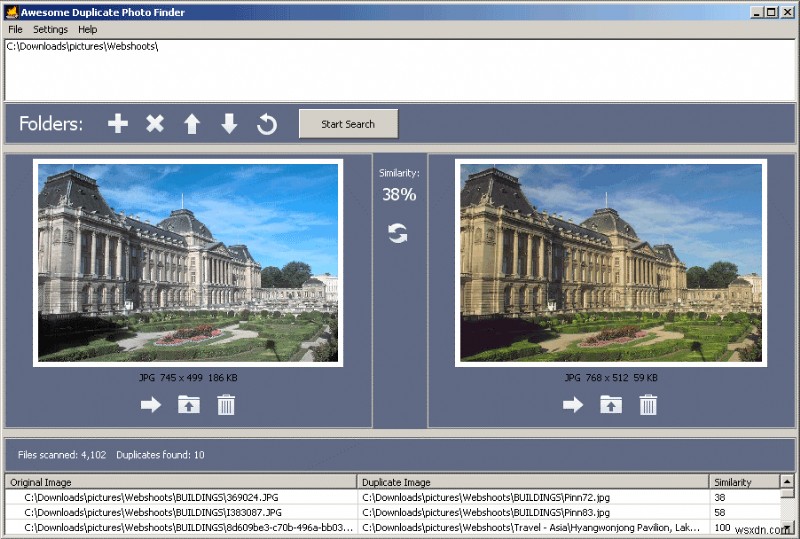Click the reset folders circular arrow icon
This screenshot has width=800, height=539.
267,124
